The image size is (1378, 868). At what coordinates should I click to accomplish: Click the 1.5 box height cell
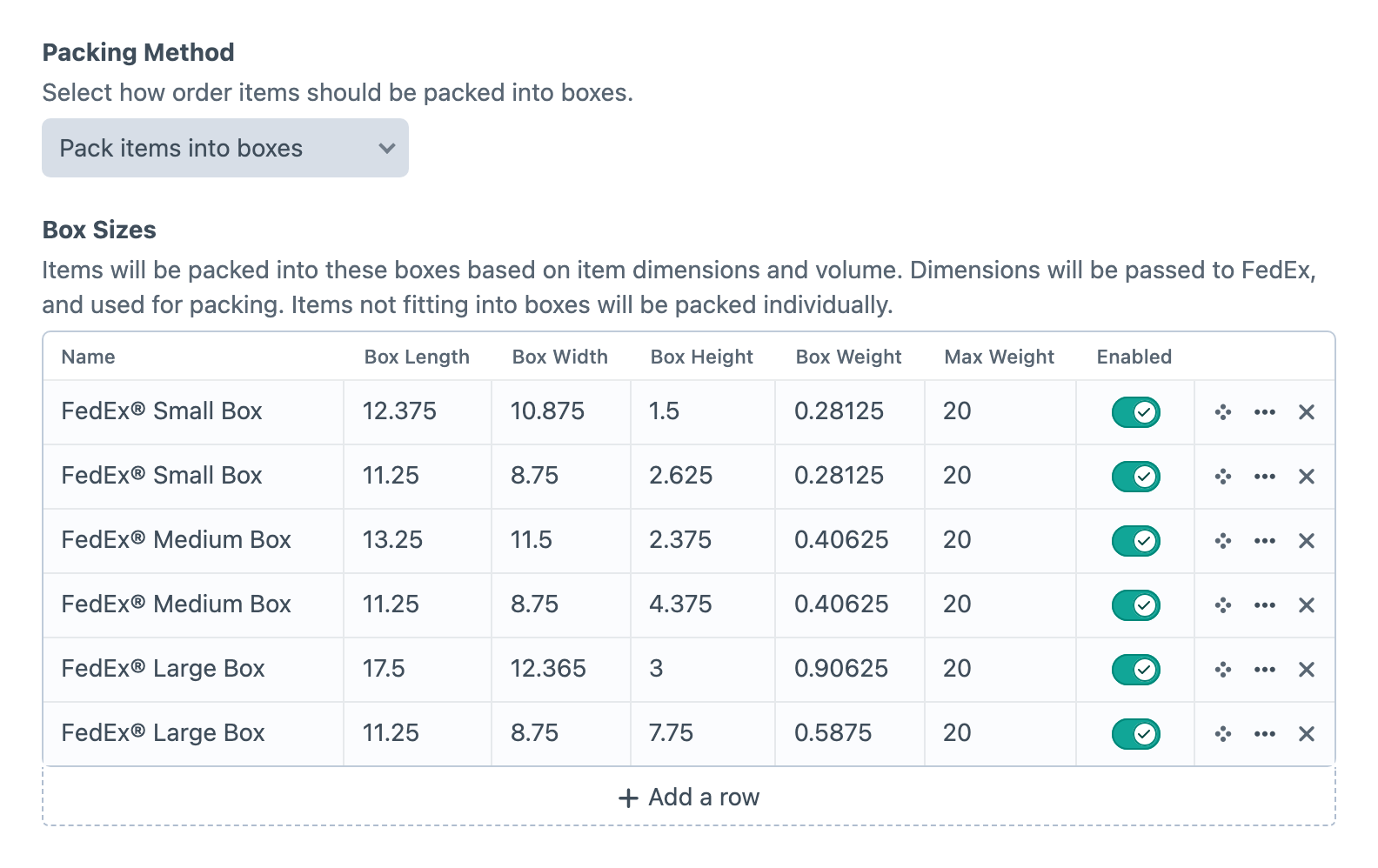703,412
